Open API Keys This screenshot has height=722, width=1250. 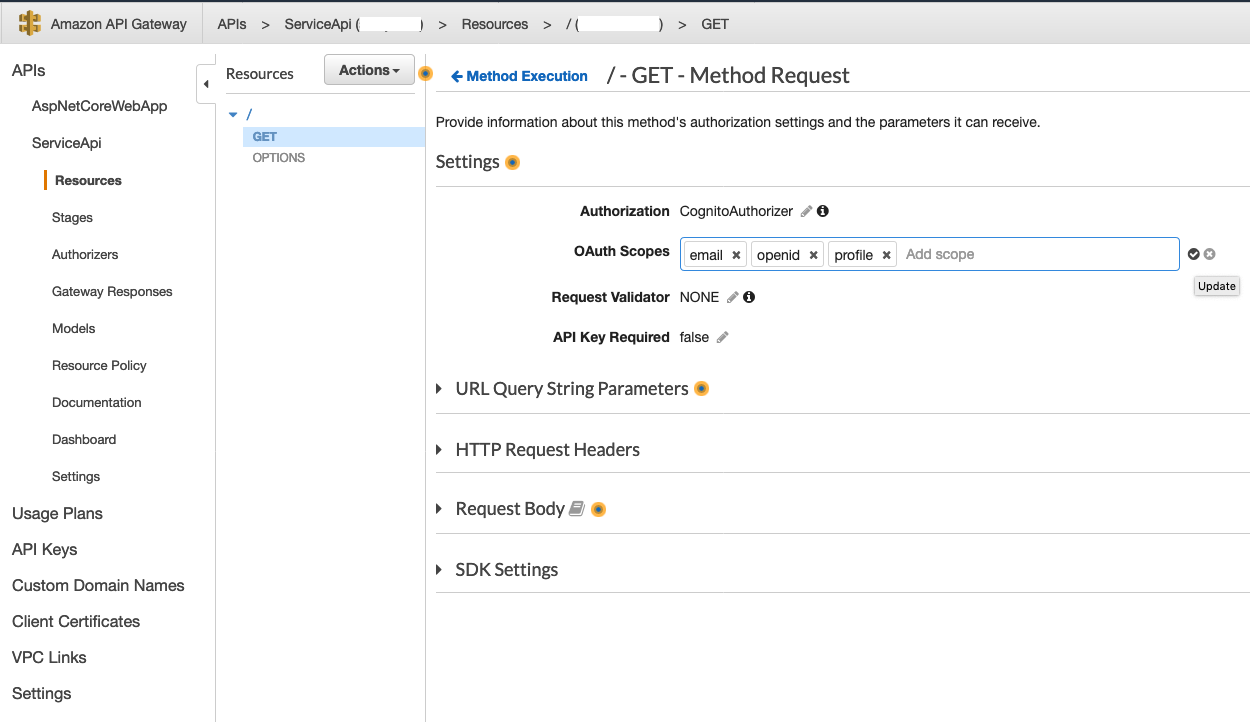(45, 550)
